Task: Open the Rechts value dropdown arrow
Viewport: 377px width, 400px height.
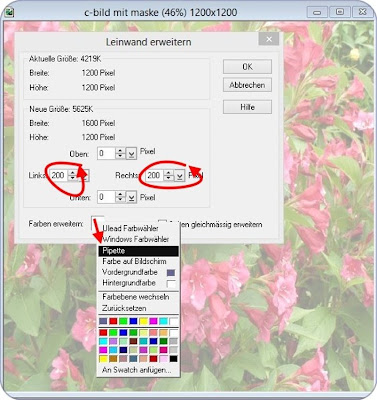Action: [180, 175]
